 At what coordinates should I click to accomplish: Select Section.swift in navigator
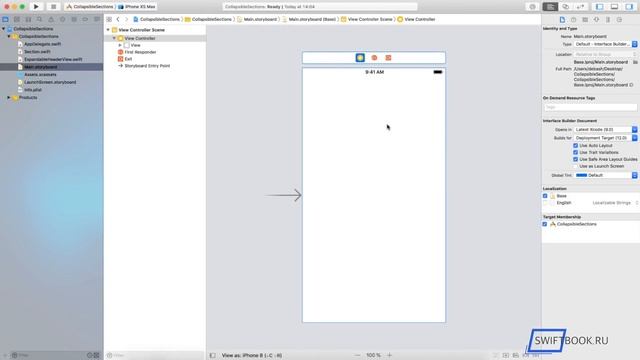pos(37,52)
